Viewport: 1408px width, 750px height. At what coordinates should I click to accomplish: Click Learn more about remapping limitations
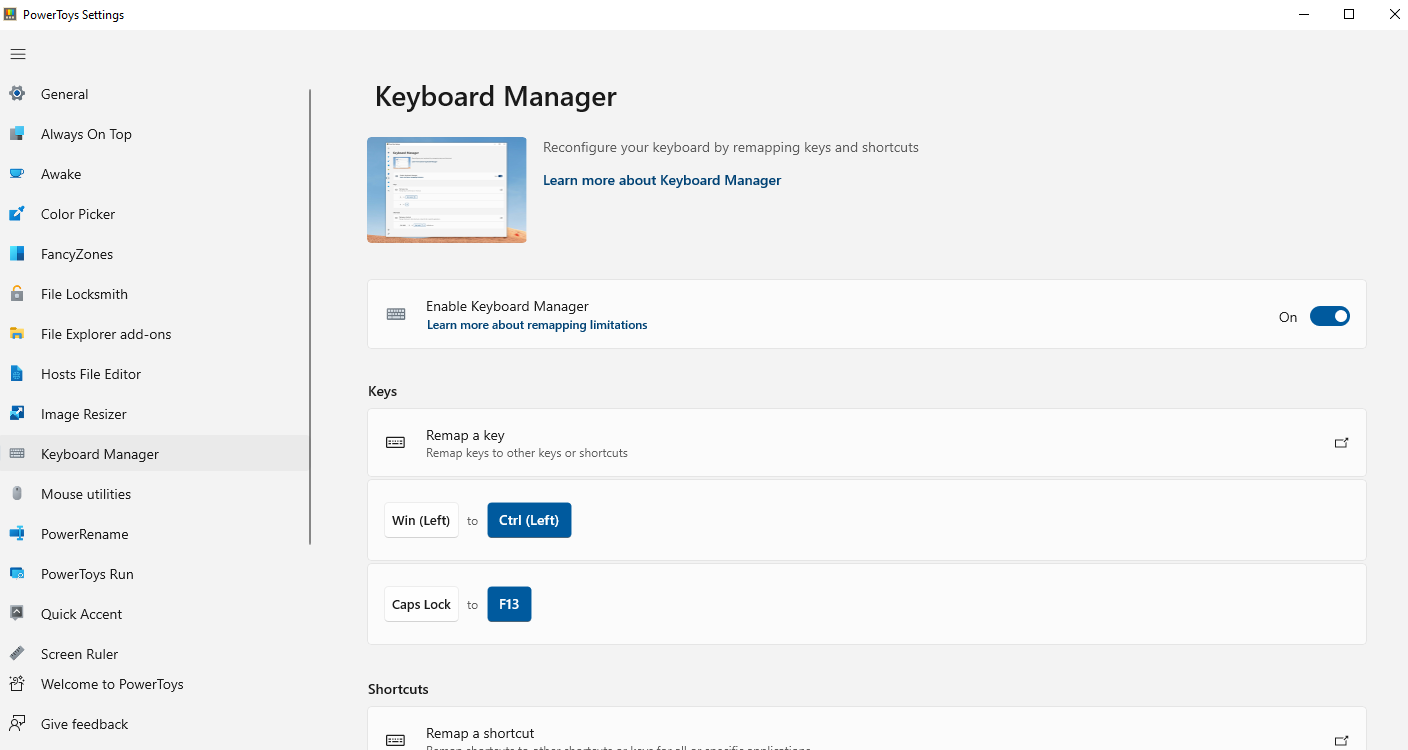pyautogui.click(x=537, y=325)
